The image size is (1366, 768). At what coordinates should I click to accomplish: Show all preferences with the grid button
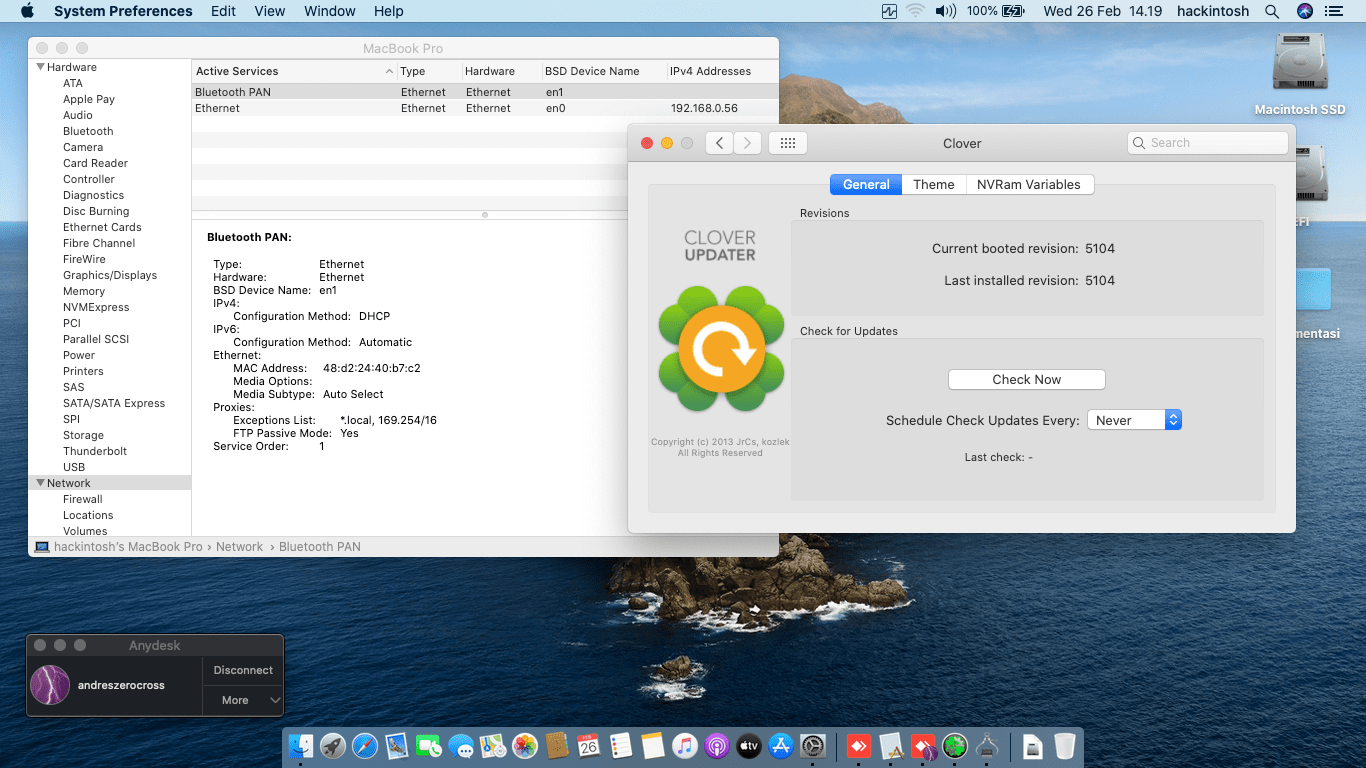click(787, 143)
